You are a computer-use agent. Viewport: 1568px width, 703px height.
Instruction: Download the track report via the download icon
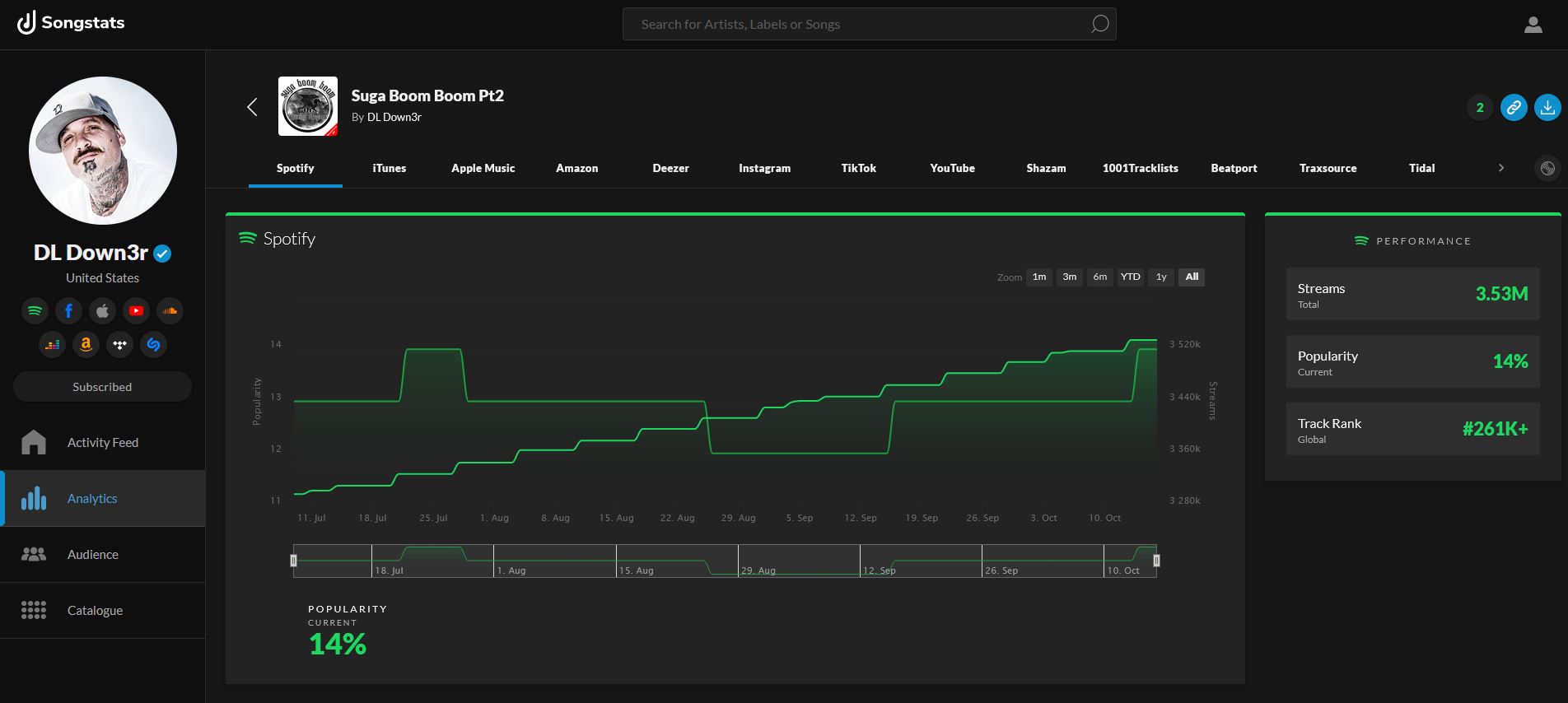pos(1547,107)
